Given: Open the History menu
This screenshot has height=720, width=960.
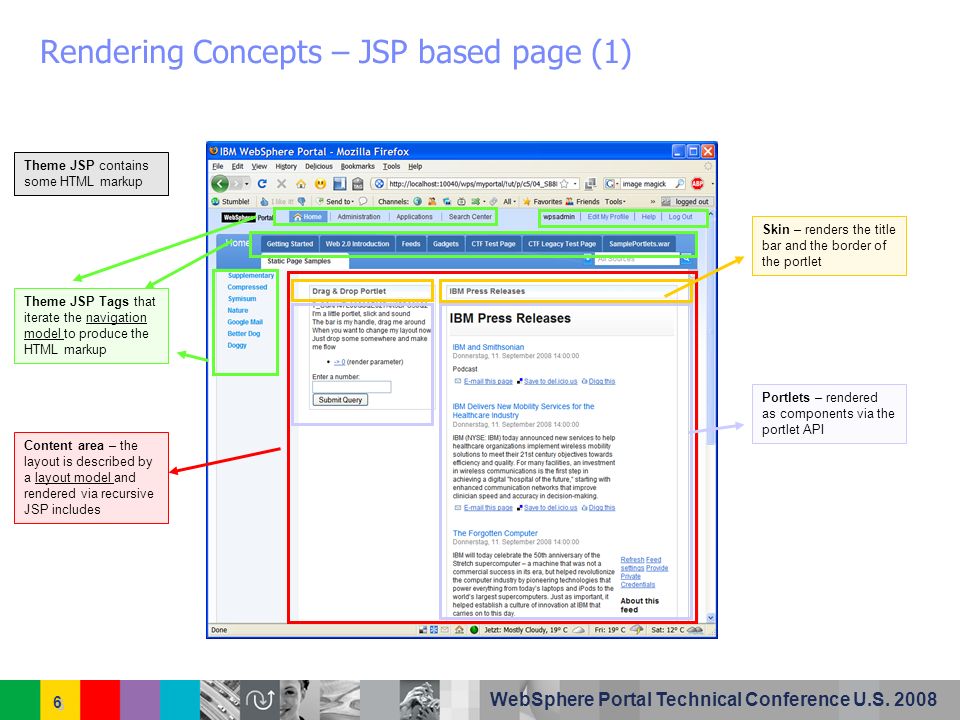Looking at the screenshot, I should coord(286,167).
